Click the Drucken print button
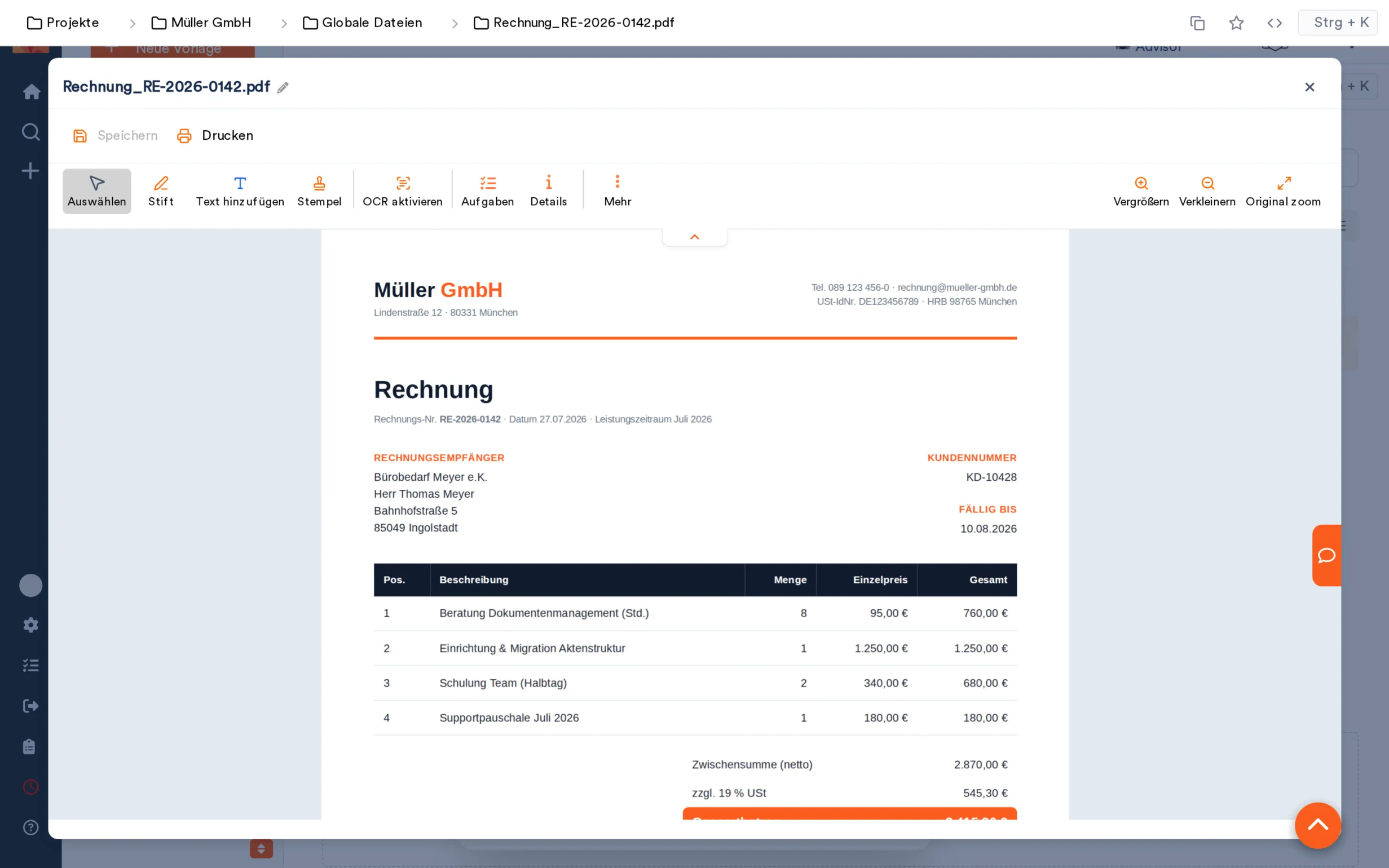Image resolution: width=1389 pixels, height=868 pixels. pyautogui.click(x=215, y=136)
